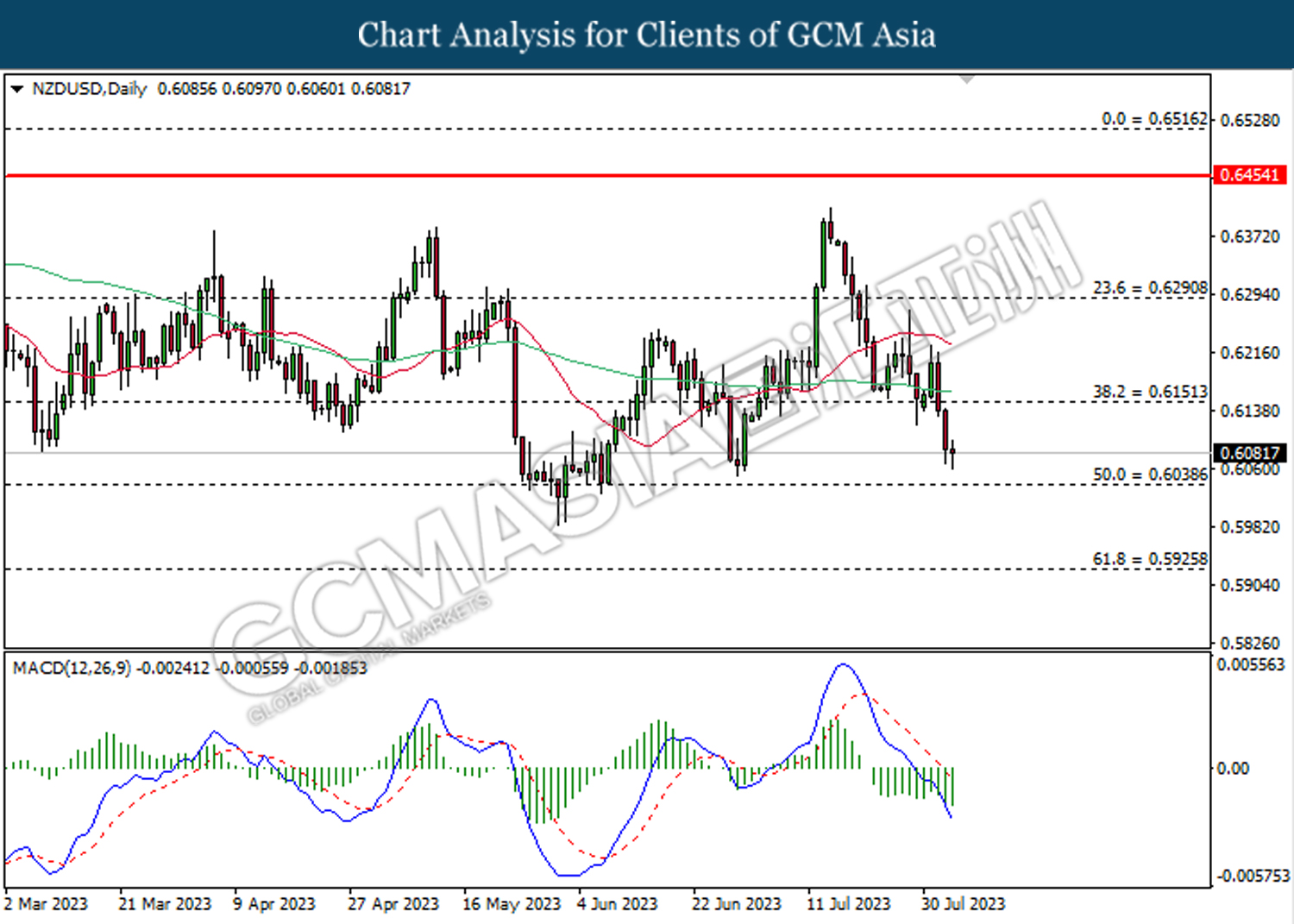Click the date label 16 May 2023
The width and height of the screenshot is (1294, 924).
click(x=512, y=903)
